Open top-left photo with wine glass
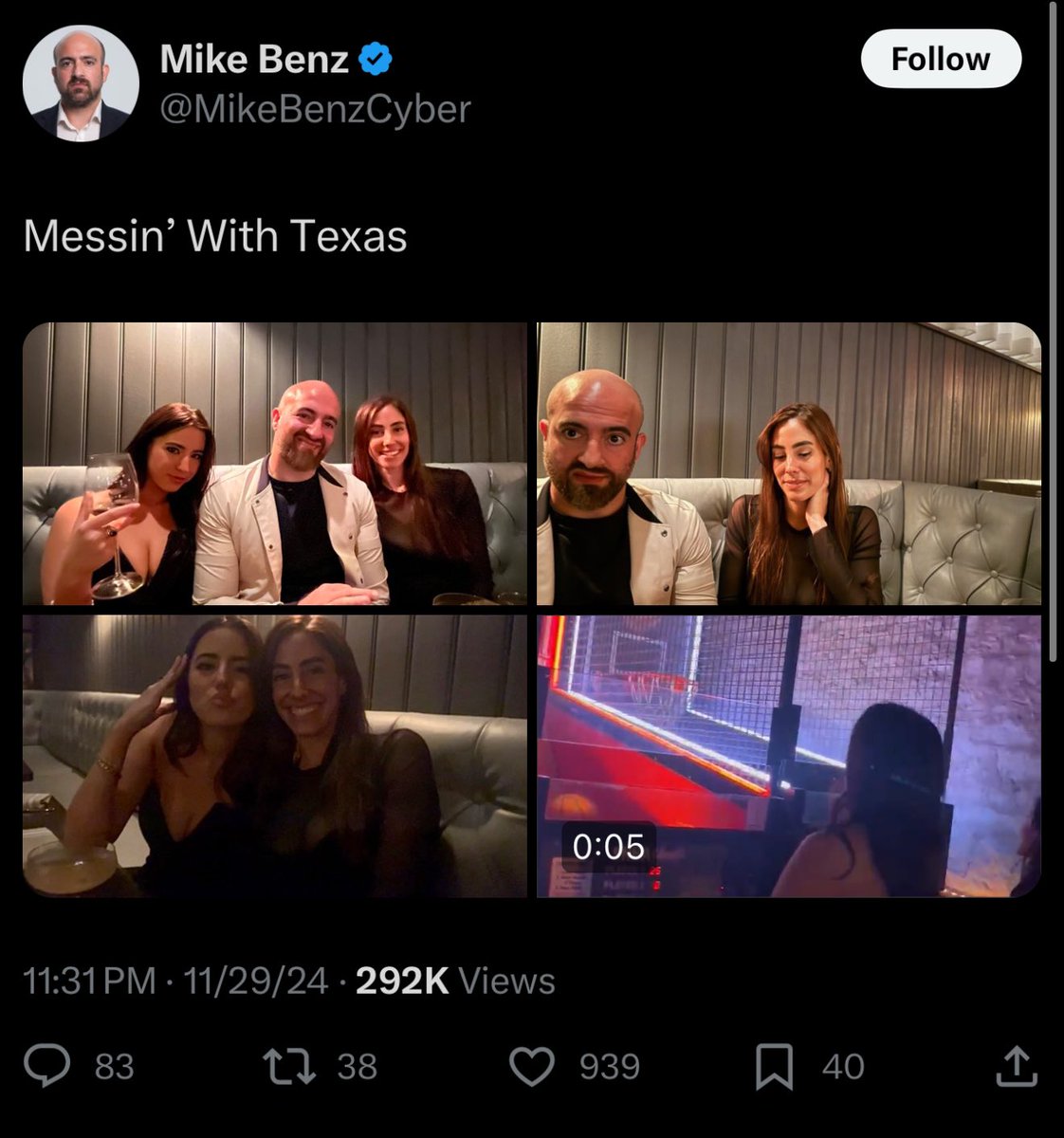This screenshot has height=1138, width=1064. click(274, 464)
